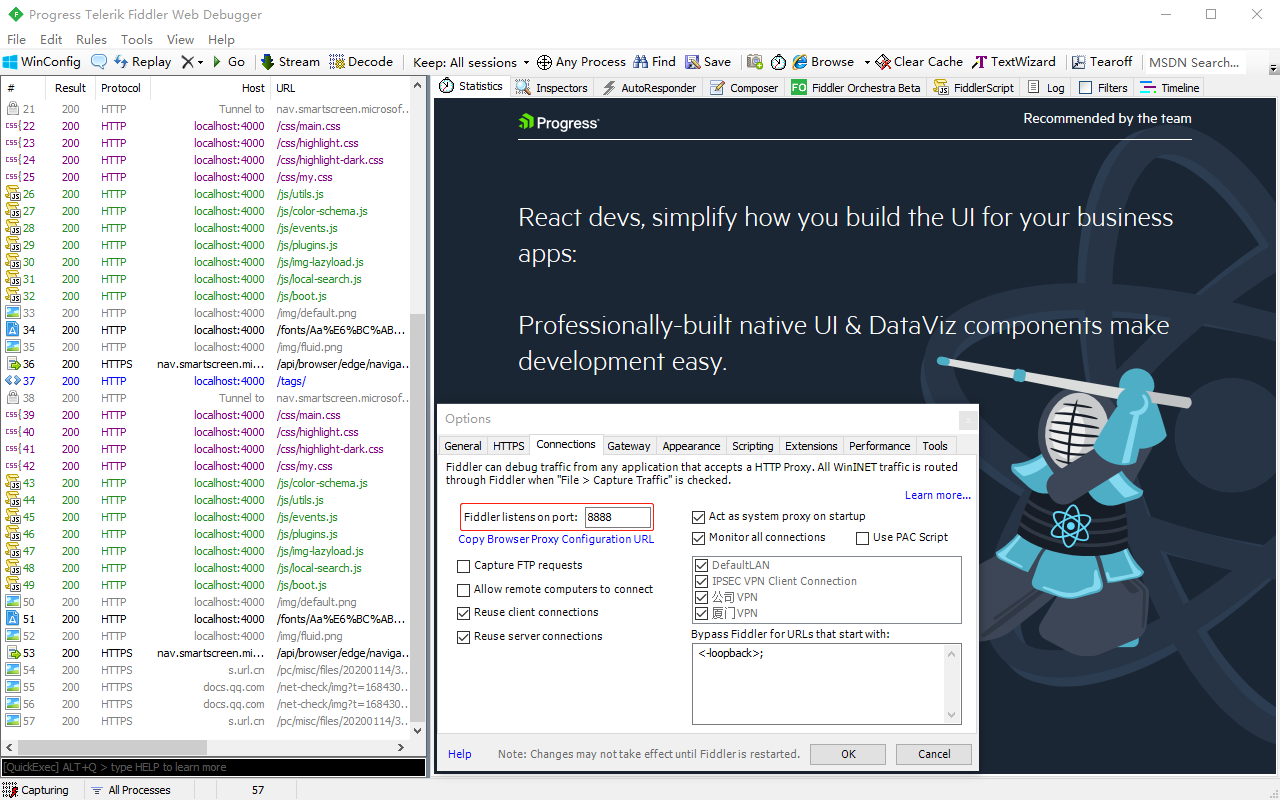Click Cancel in Options dialog

(x=934, y=754)
